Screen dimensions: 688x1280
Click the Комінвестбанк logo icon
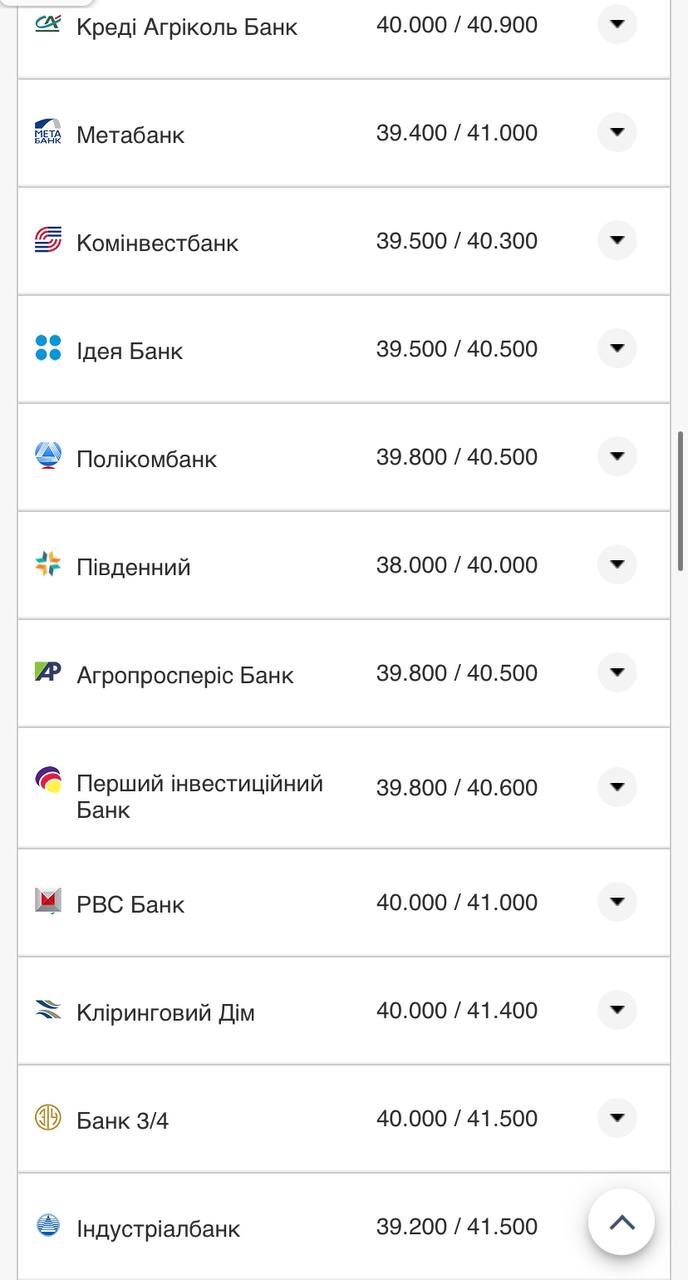pos(47,240)
